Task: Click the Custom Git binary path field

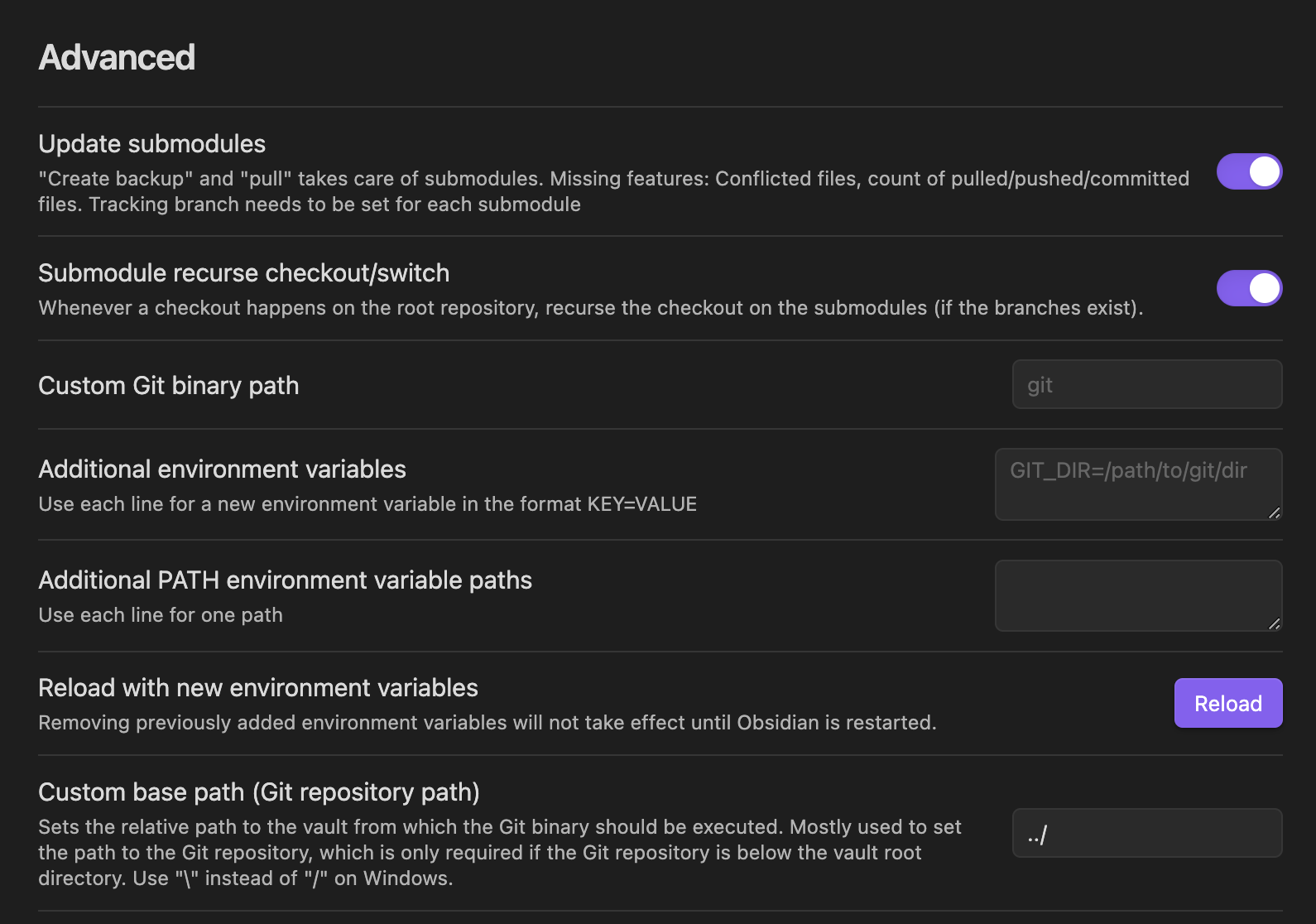Action: (1146, 384)
